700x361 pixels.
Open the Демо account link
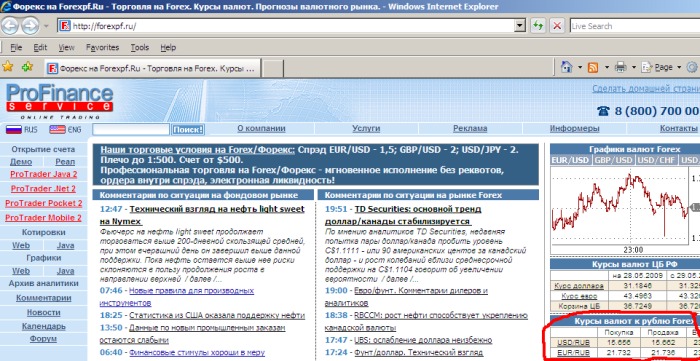(21, 162)
